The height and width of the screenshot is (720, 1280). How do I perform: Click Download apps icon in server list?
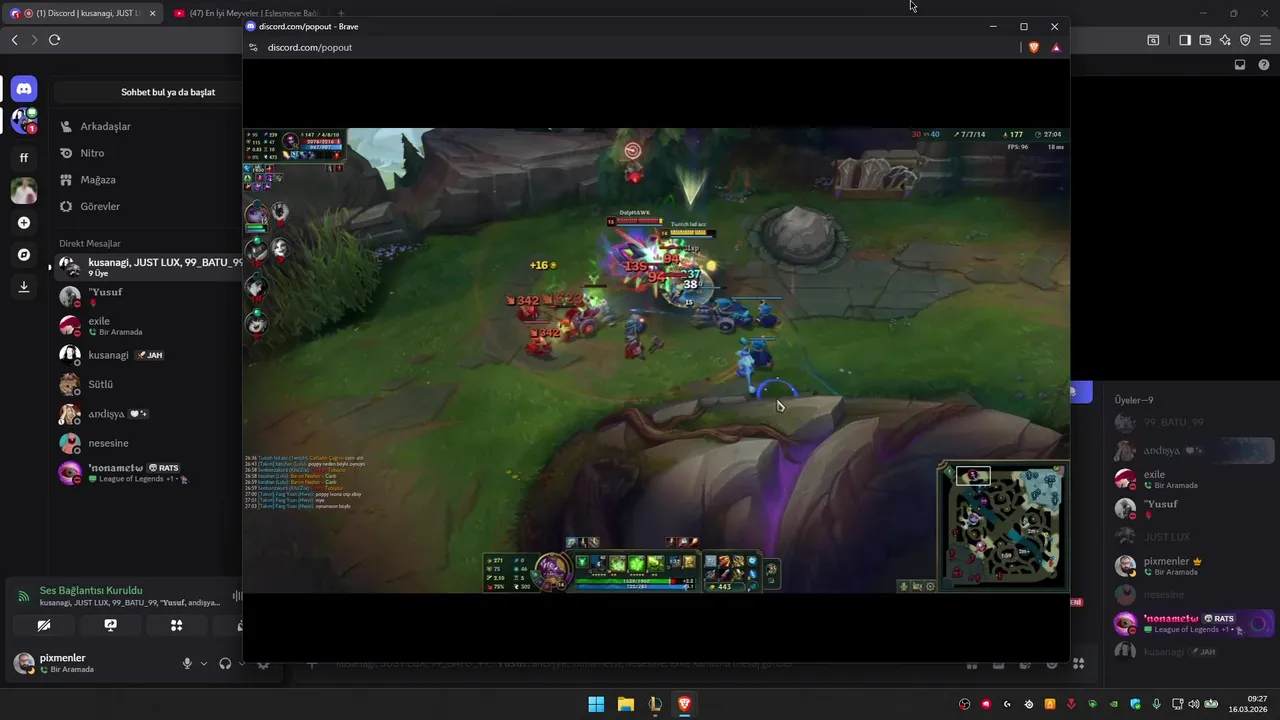coord(24,287)
